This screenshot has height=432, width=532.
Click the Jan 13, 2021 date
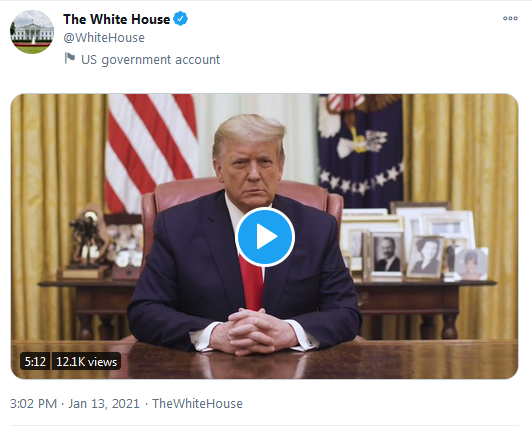tap(104, 403)
